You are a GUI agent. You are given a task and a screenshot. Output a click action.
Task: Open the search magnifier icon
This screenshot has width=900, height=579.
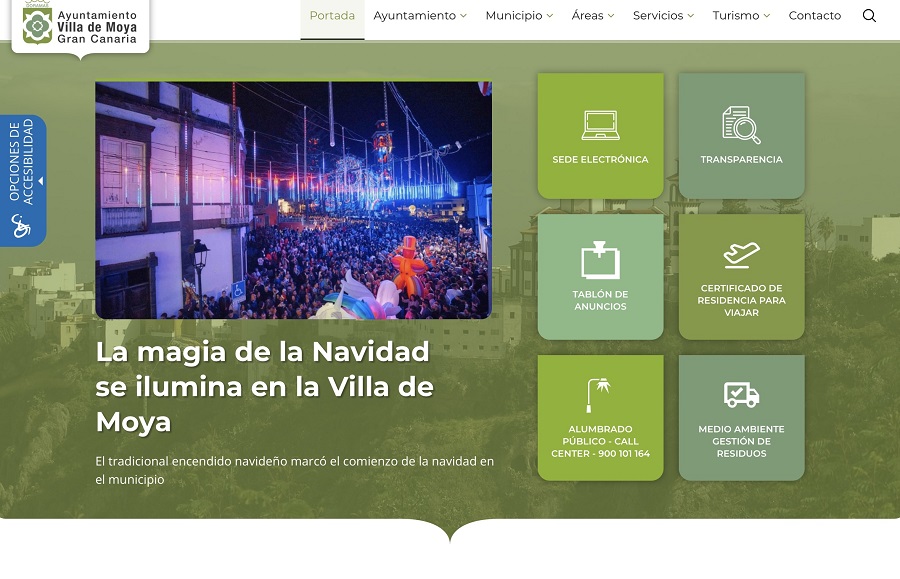869,15
